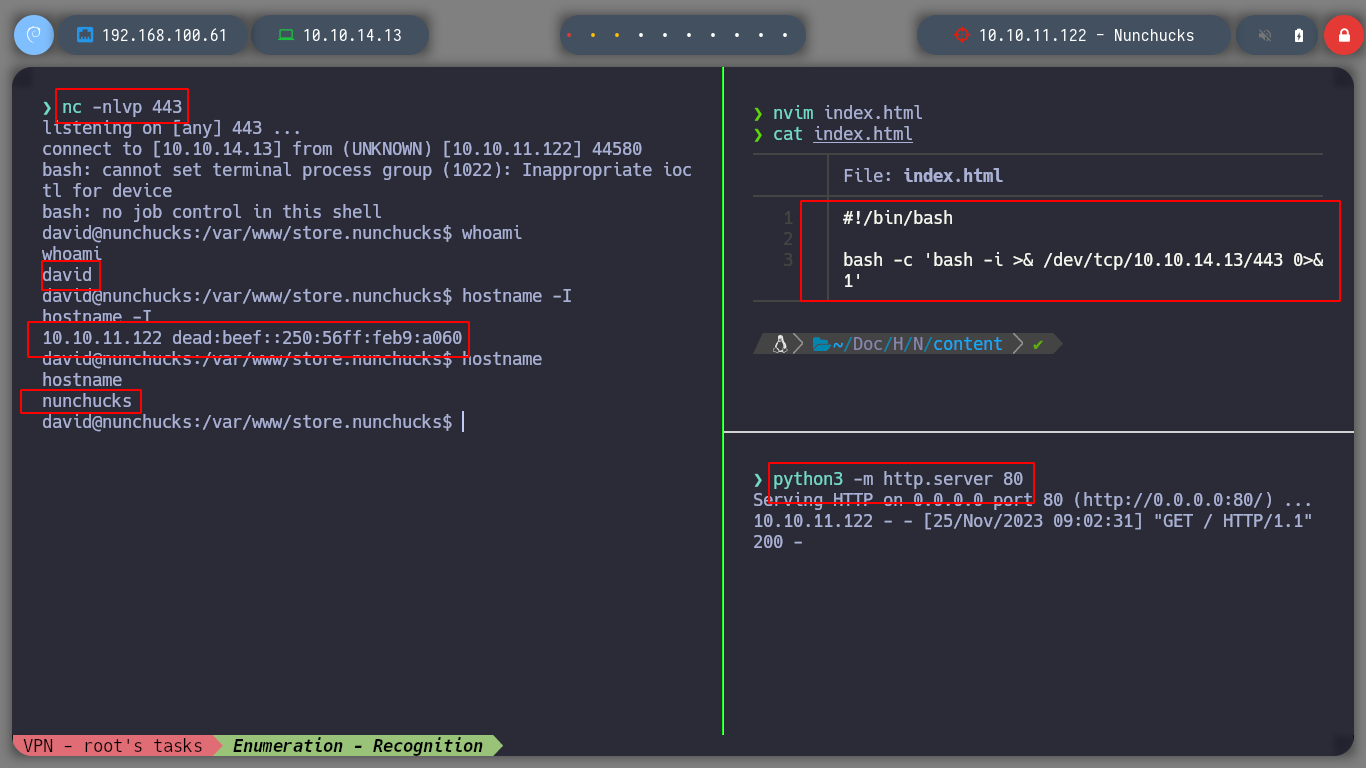Click the 'nvim index.html' command
Image resolution: width=1366 pixels, height=768 pixels.
(x=848, y=113)
